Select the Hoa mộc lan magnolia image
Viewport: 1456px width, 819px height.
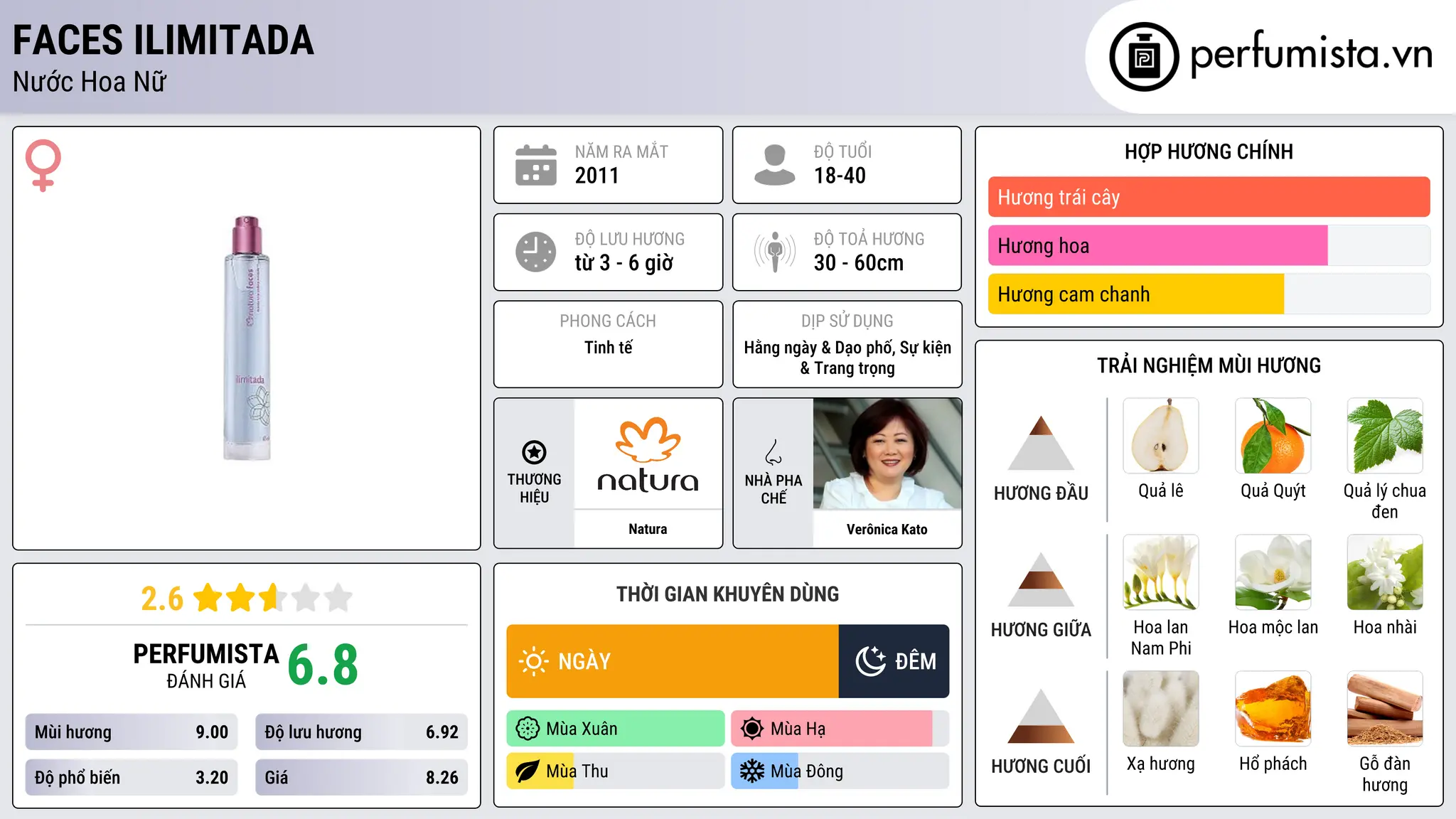(x=1273, y=572)
